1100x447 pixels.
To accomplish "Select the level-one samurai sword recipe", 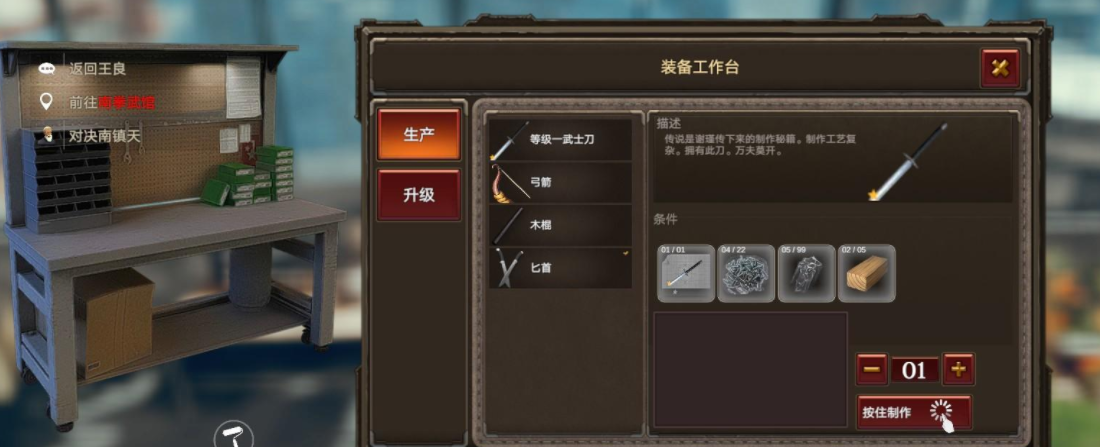I will [x=560, y=140].
